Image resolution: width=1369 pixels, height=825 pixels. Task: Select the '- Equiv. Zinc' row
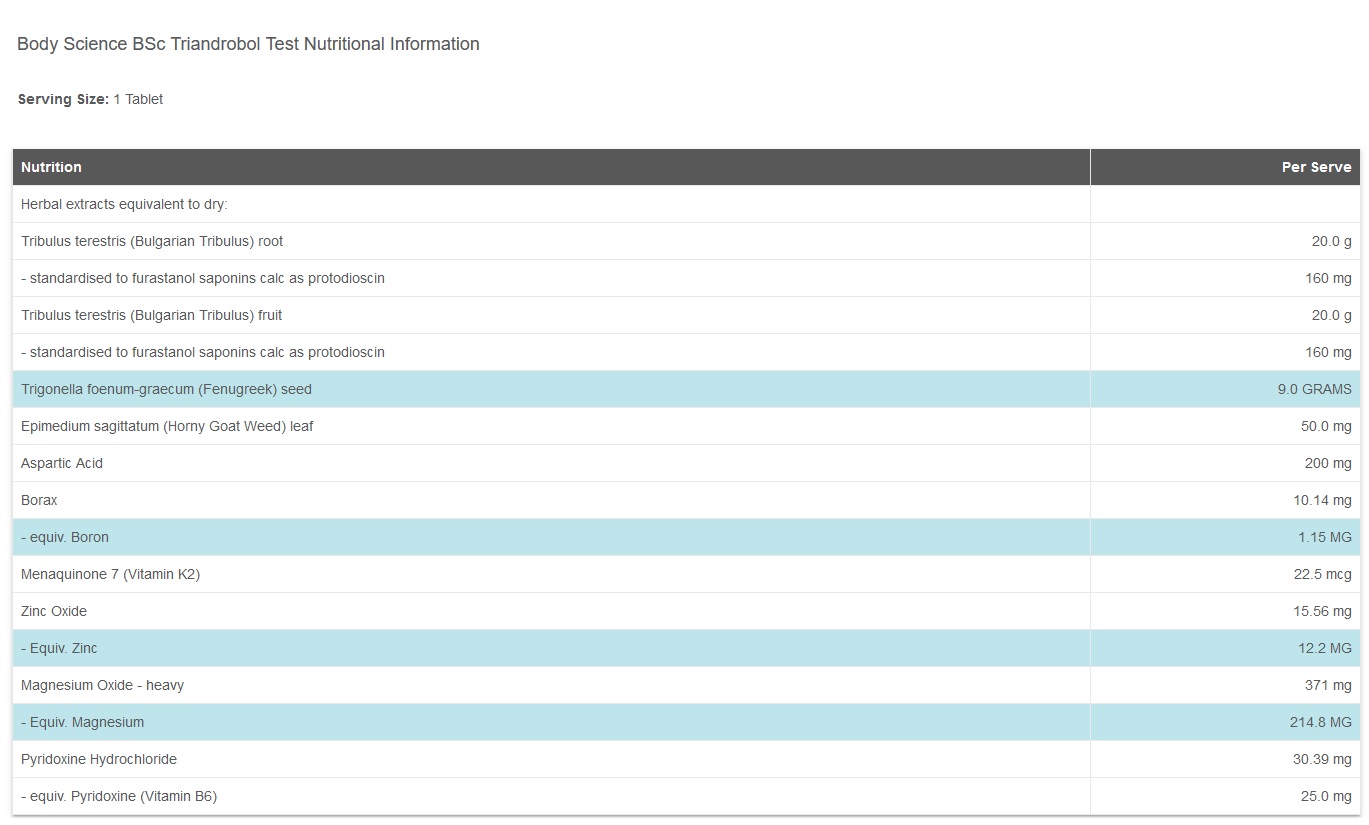[x=686, y=648]
